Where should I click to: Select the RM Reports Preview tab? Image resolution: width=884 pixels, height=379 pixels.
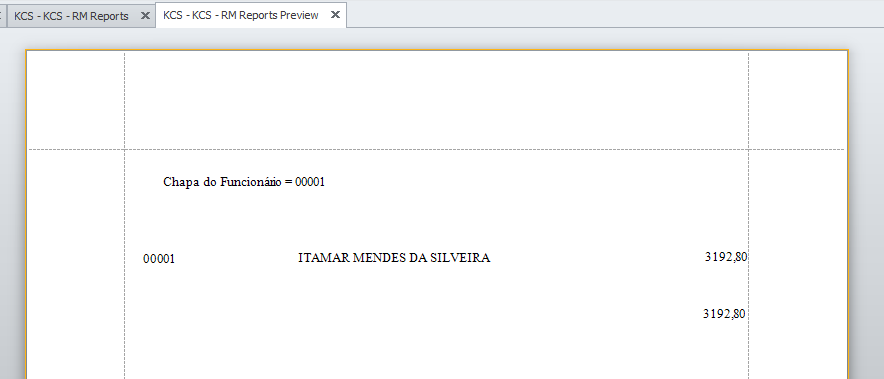coord(241,15)
